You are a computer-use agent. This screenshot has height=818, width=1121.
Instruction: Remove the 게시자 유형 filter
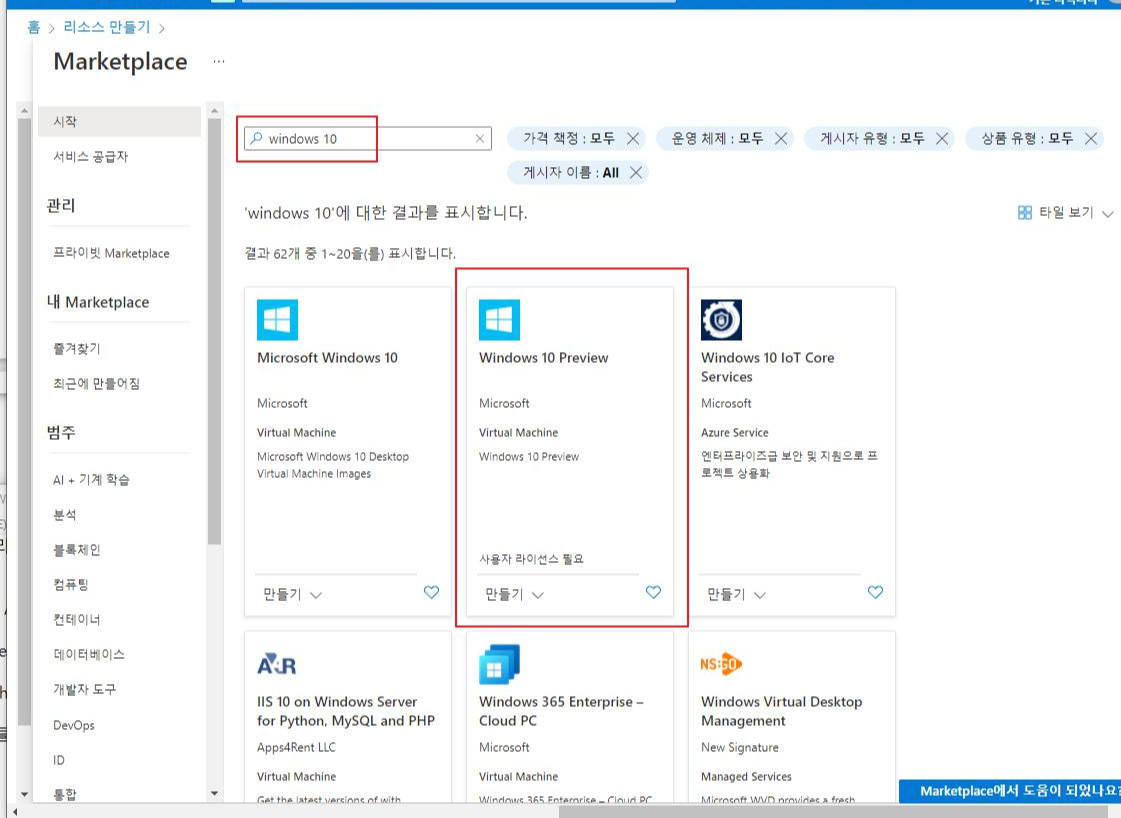(x=942, y=139)
